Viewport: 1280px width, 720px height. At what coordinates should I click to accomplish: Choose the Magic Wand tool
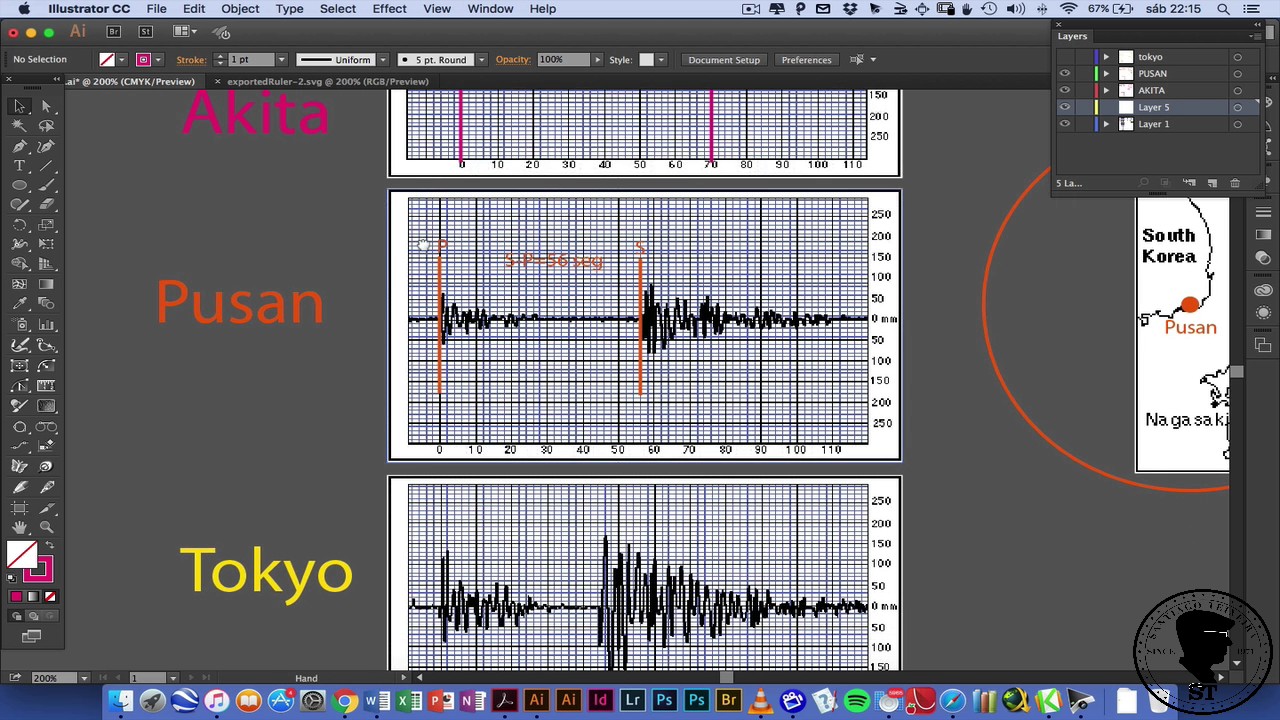coord(19,126)
